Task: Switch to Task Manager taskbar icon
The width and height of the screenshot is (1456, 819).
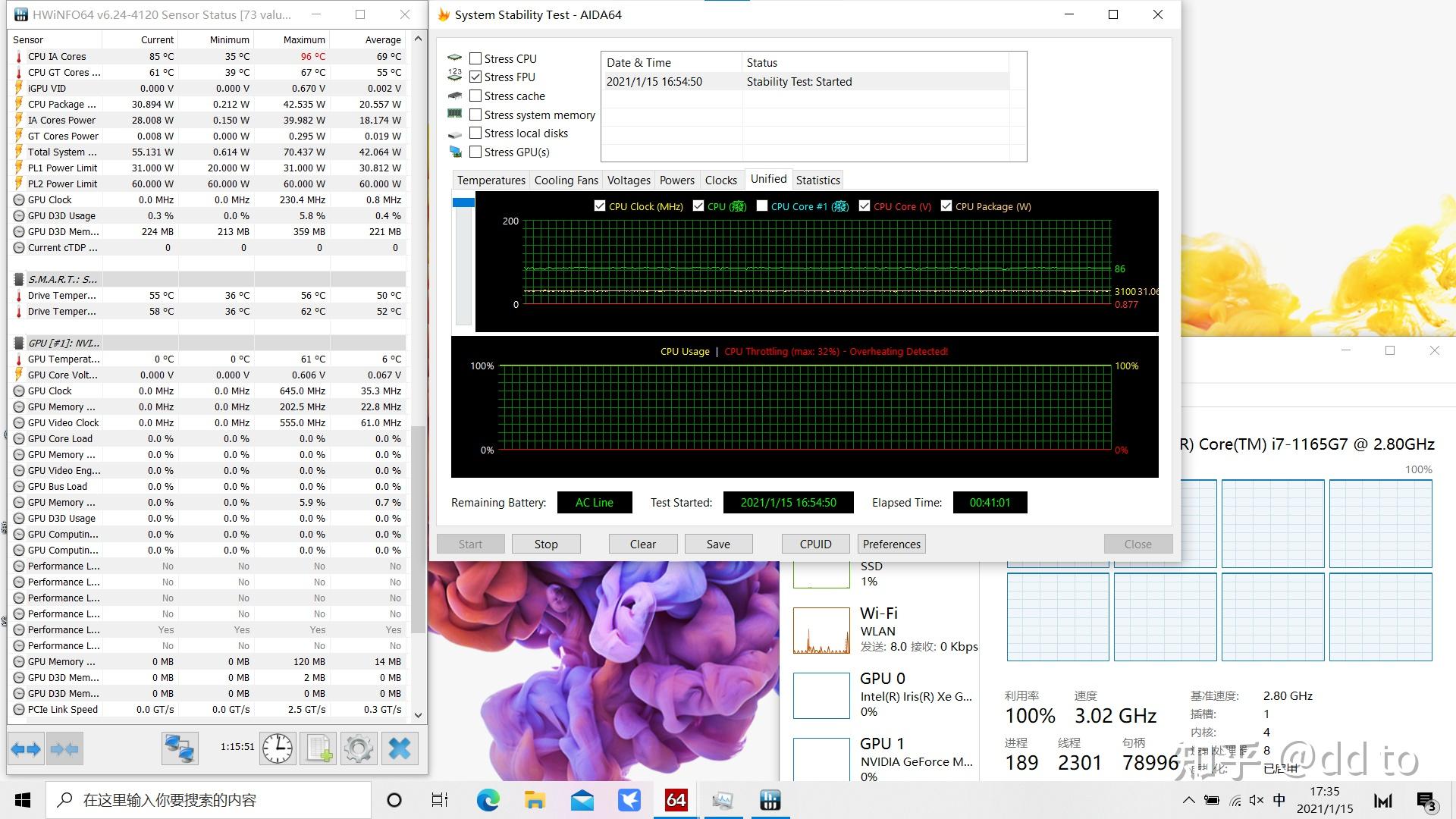Action: pos(723,800)
